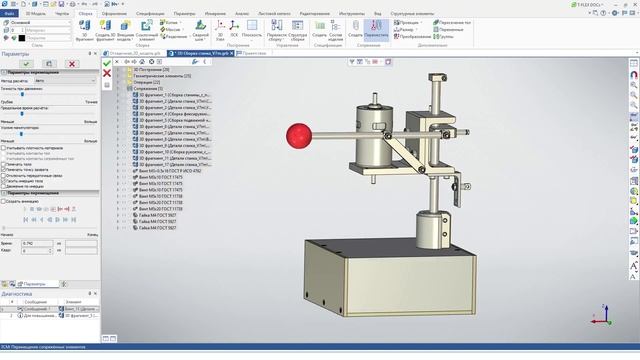
Task: Select Винт М5-0.5x16 ГОСТ Р ИСО 4762 row
Action: pyautogui.click(x=167, y=171)
